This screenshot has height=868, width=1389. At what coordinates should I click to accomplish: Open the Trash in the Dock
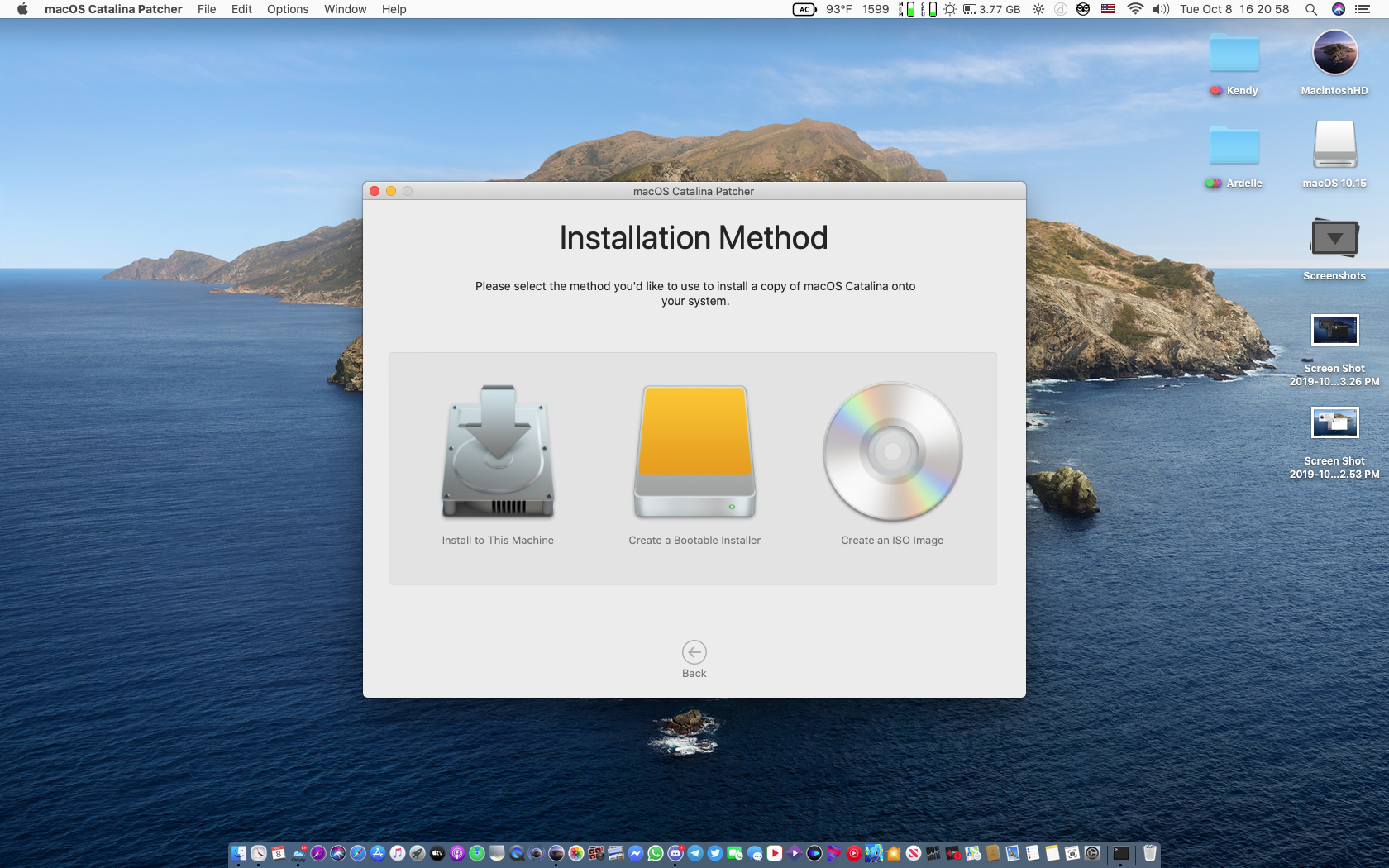[x=1150, y=853]
